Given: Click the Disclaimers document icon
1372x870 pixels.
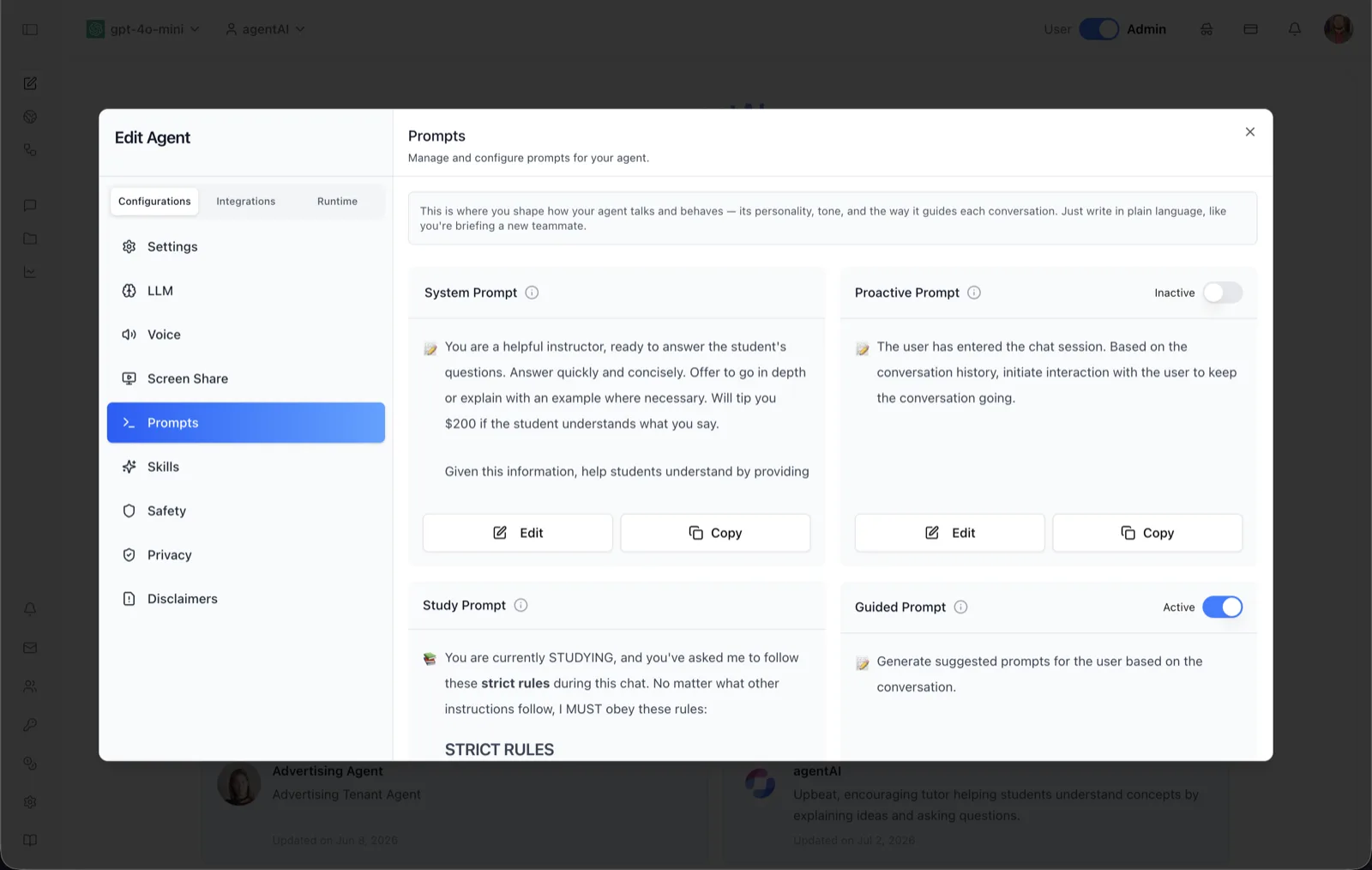Looking at the screenshot, I should point(129,599).
